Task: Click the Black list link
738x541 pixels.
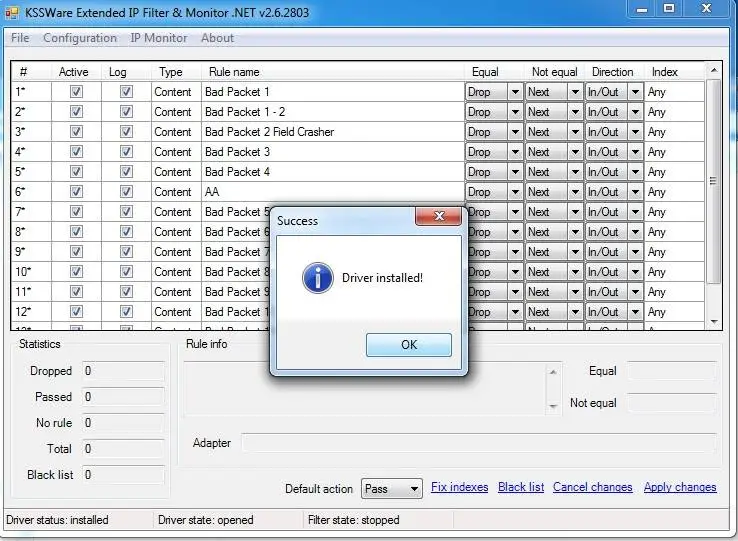Action: click(x=521, y=487)
